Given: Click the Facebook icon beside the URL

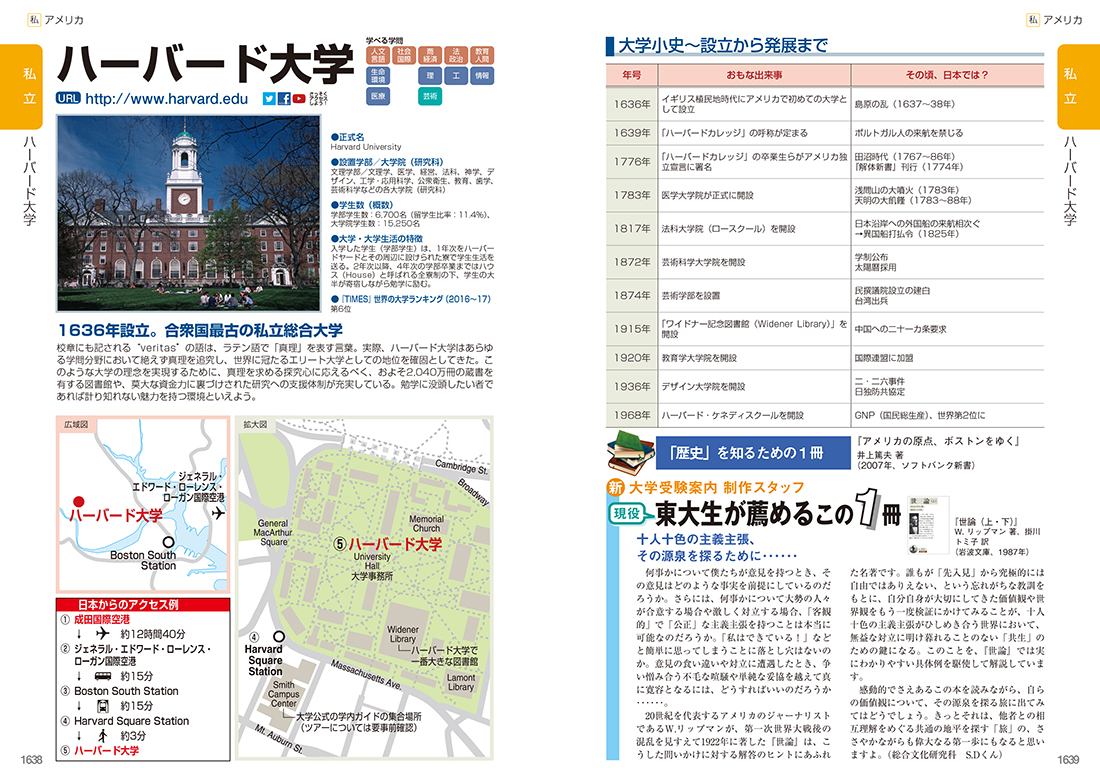Looking at the screenshot, I should point(284,99).
